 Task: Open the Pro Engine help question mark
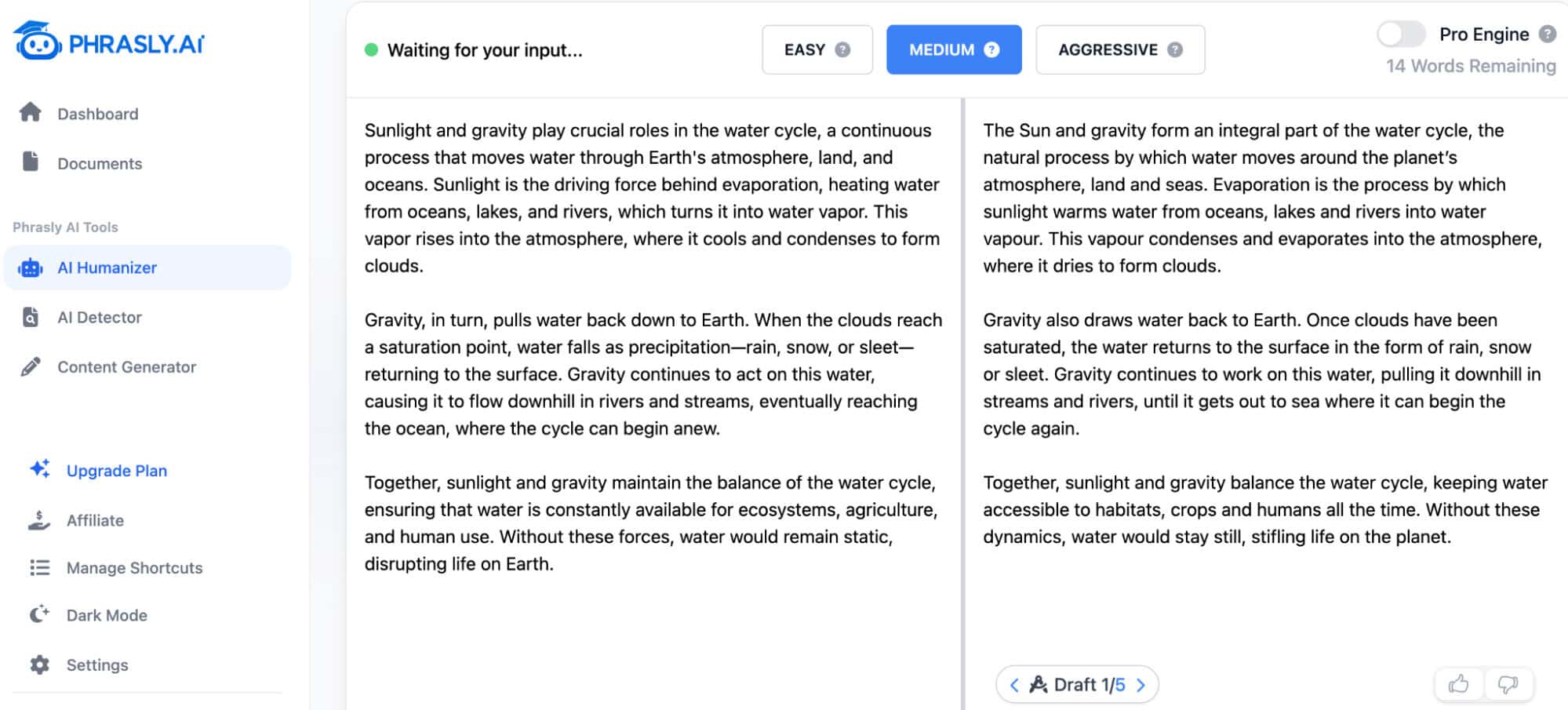tap(1547, 35)
